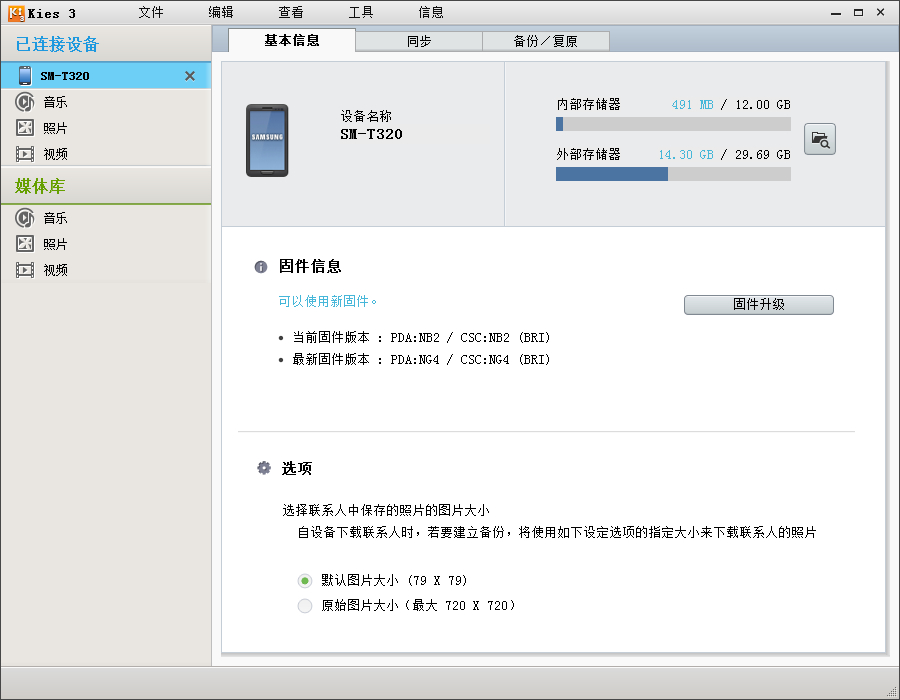Click the Samsung tablet device image

[x=267, y=141]
